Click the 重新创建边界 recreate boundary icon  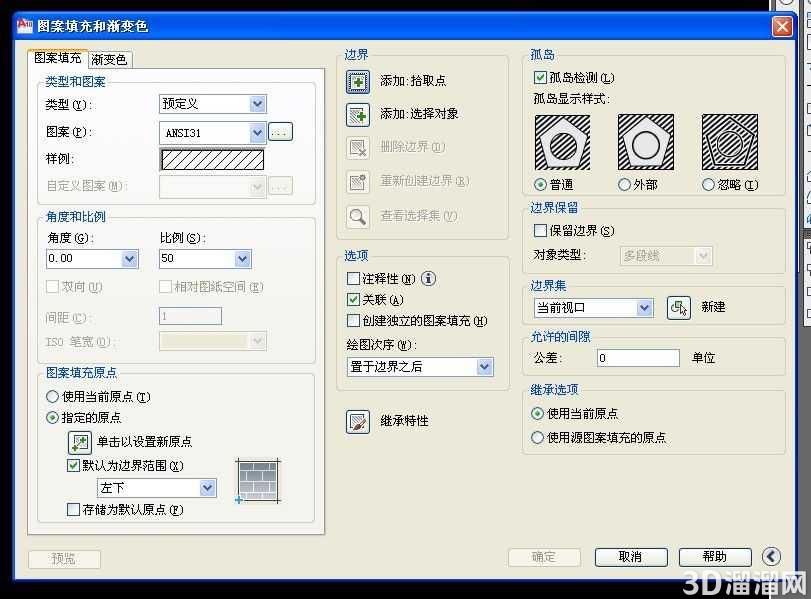pyautogui.click(x=358, y=182)
